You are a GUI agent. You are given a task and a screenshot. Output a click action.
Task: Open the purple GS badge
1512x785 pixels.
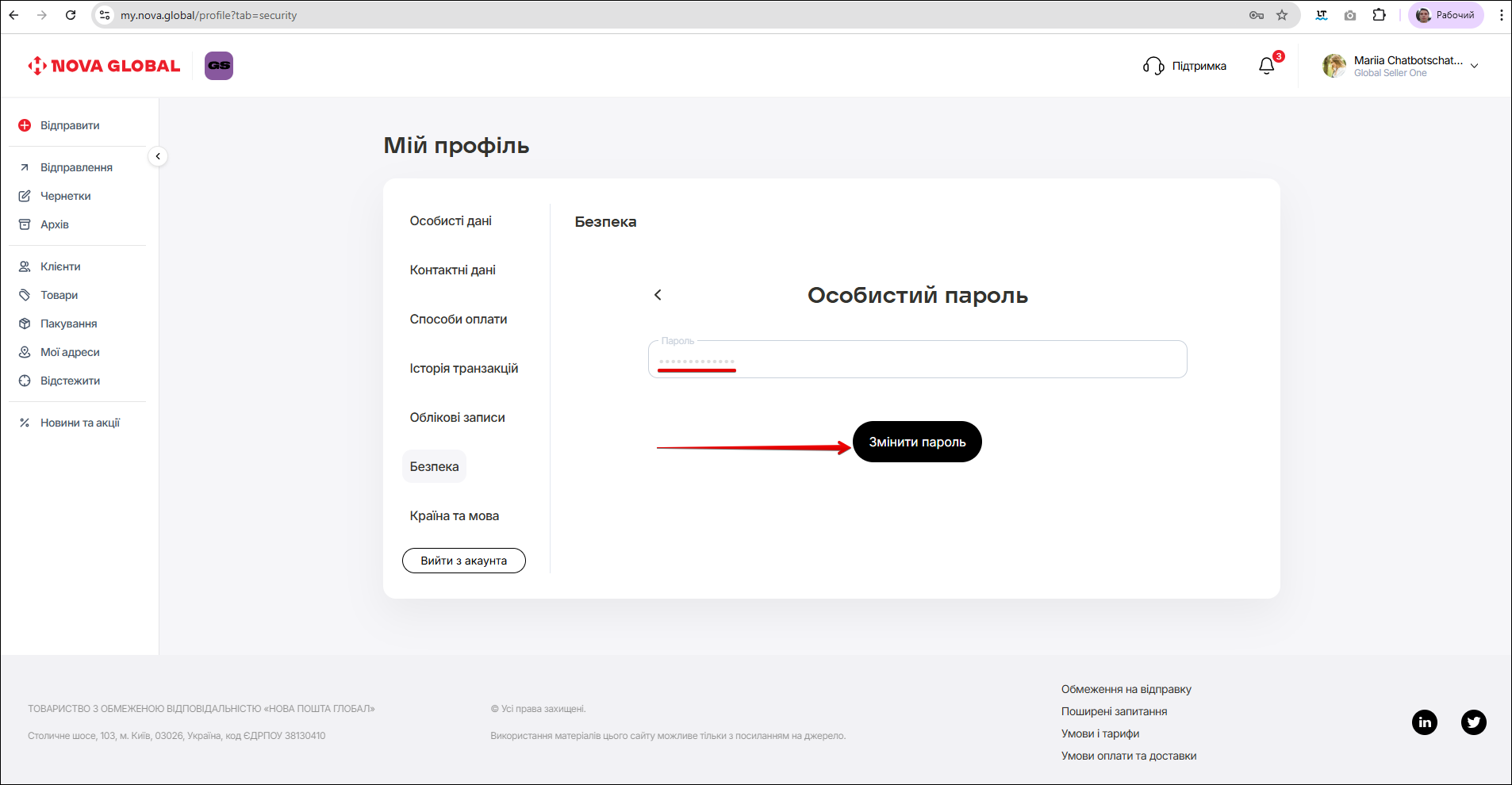(x=219, y=66)
